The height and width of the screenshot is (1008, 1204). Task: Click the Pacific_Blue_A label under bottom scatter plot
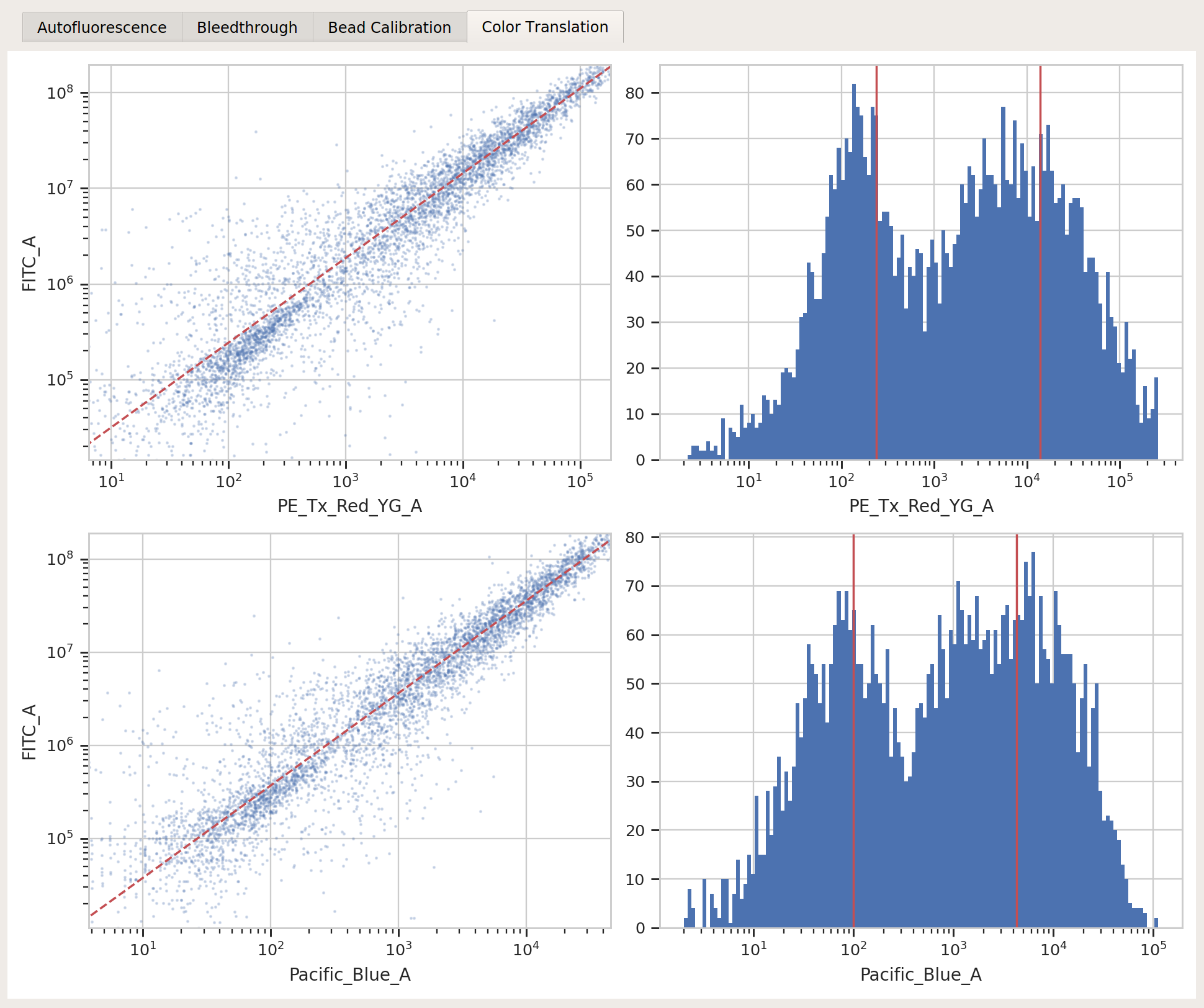pos(350,975)
